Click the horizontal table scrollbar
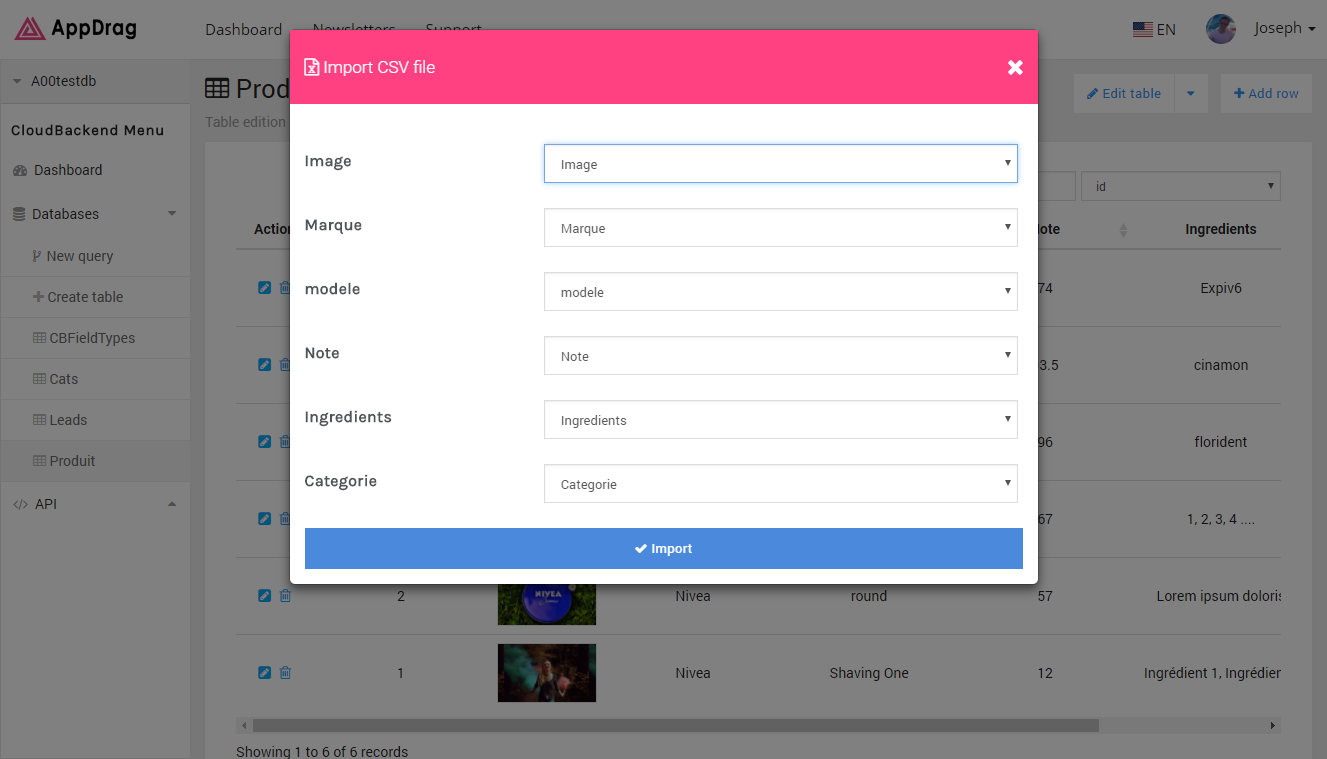 pyautogui.click(x=675, y=725)
